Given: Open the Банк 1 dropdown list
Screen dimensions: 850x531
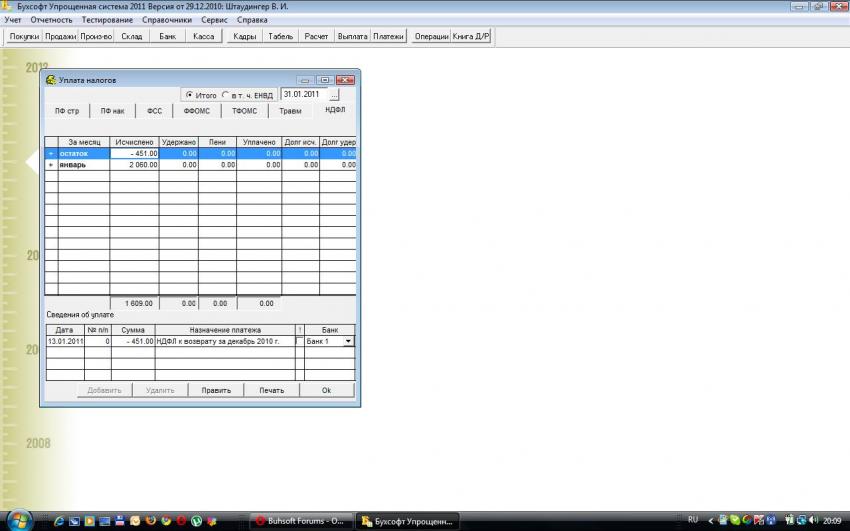Looking at the screenshot, I should point(348,342).
